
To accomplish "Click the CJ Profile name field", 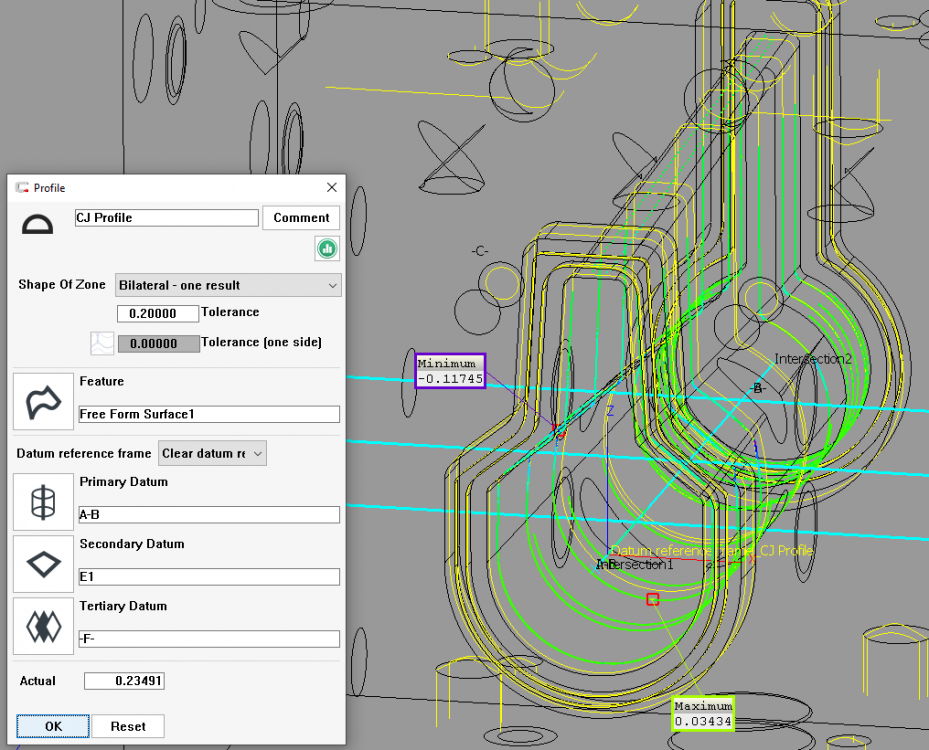I will pos(166,217).
